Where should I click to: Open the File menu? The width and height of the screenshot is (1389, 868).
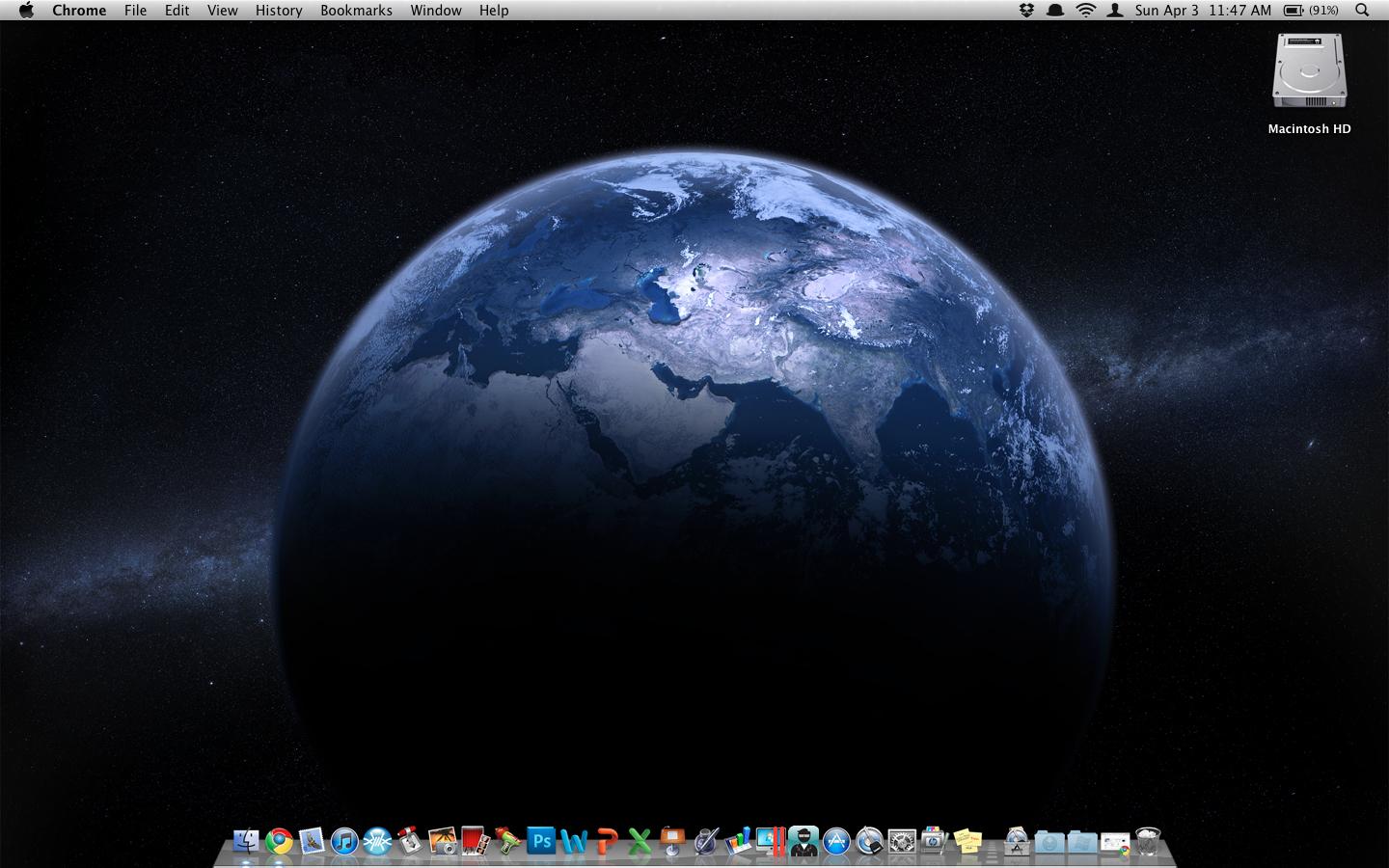pos(136,11)
